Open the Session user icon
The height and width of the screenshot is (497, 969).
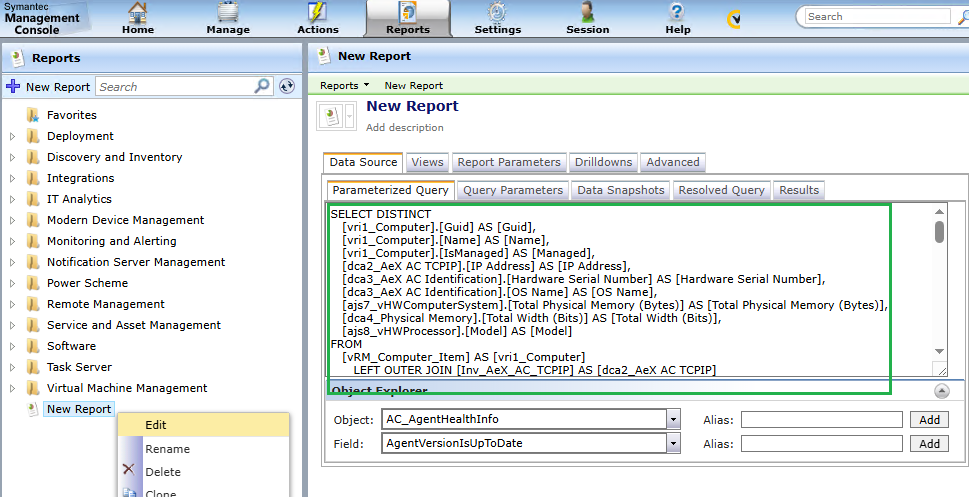click(588, 12)
